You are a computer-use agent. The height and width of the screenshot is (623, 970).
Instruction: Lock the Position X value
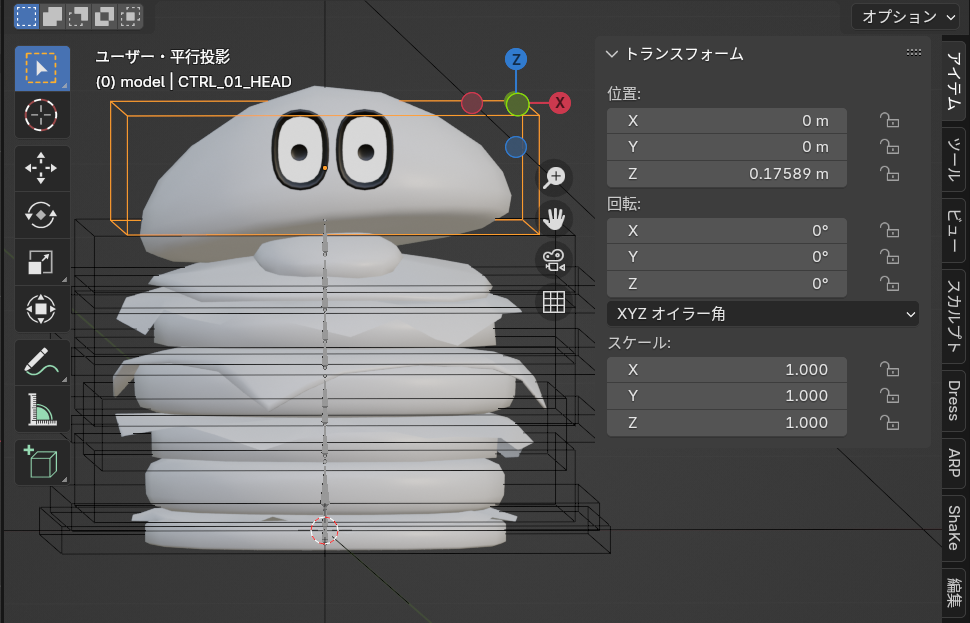[888, 121]
